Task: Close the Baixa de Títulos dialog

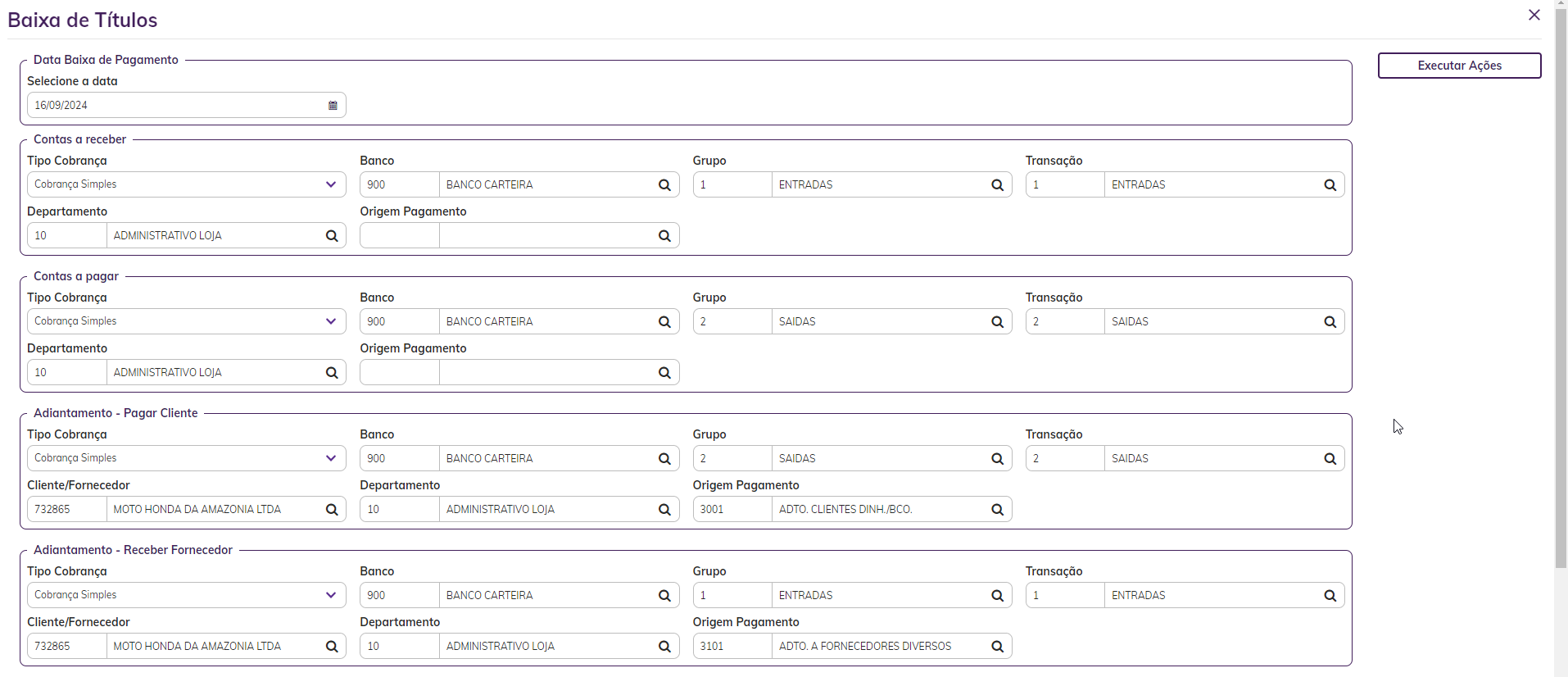Action: pos(1534,16)
